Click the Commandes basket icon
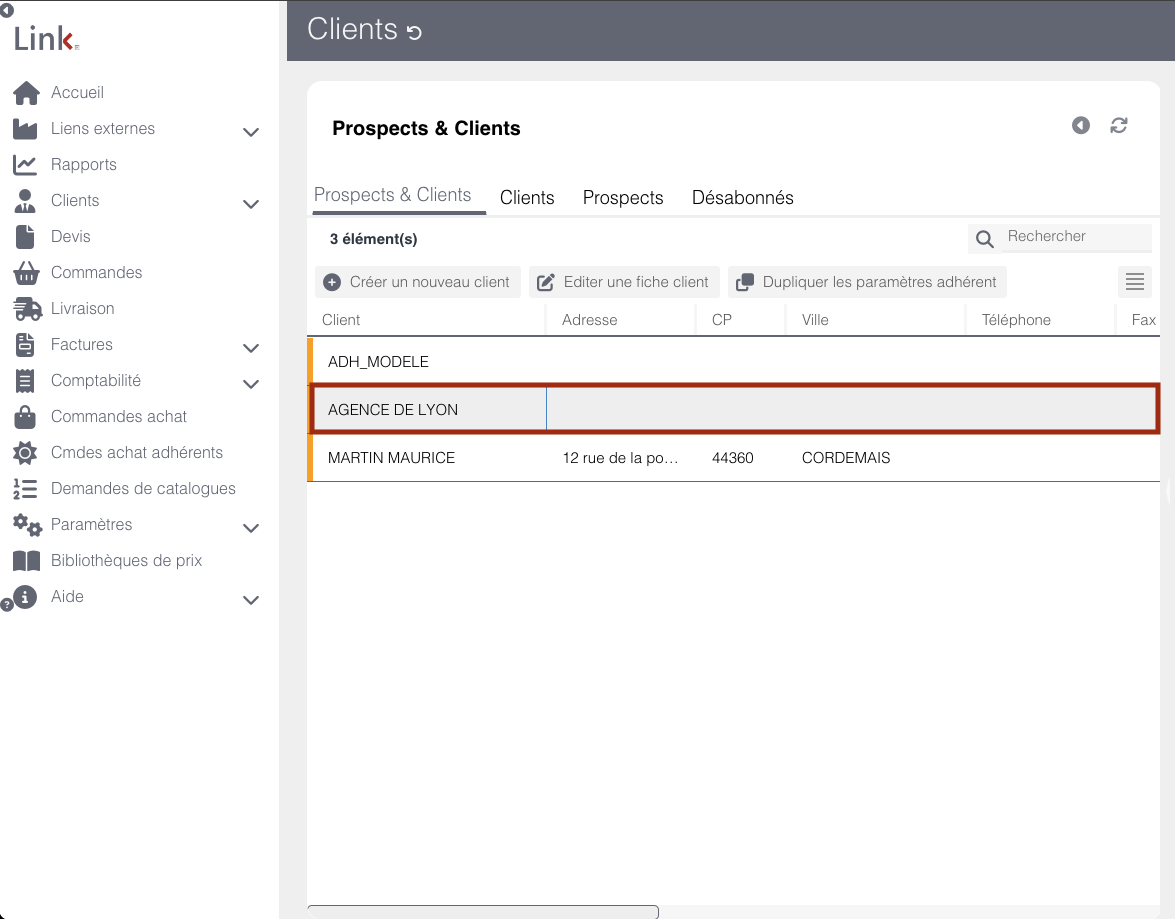The width and height of the screenshot is (1175, 919). [26, 273]
